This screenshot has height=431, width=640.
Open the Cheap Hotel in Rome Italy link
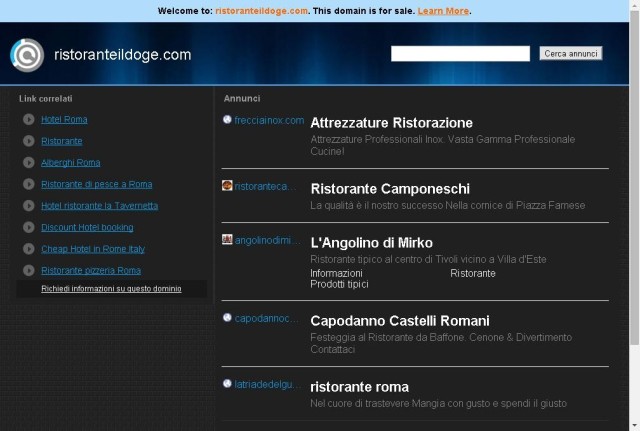(x=93, y=249)
